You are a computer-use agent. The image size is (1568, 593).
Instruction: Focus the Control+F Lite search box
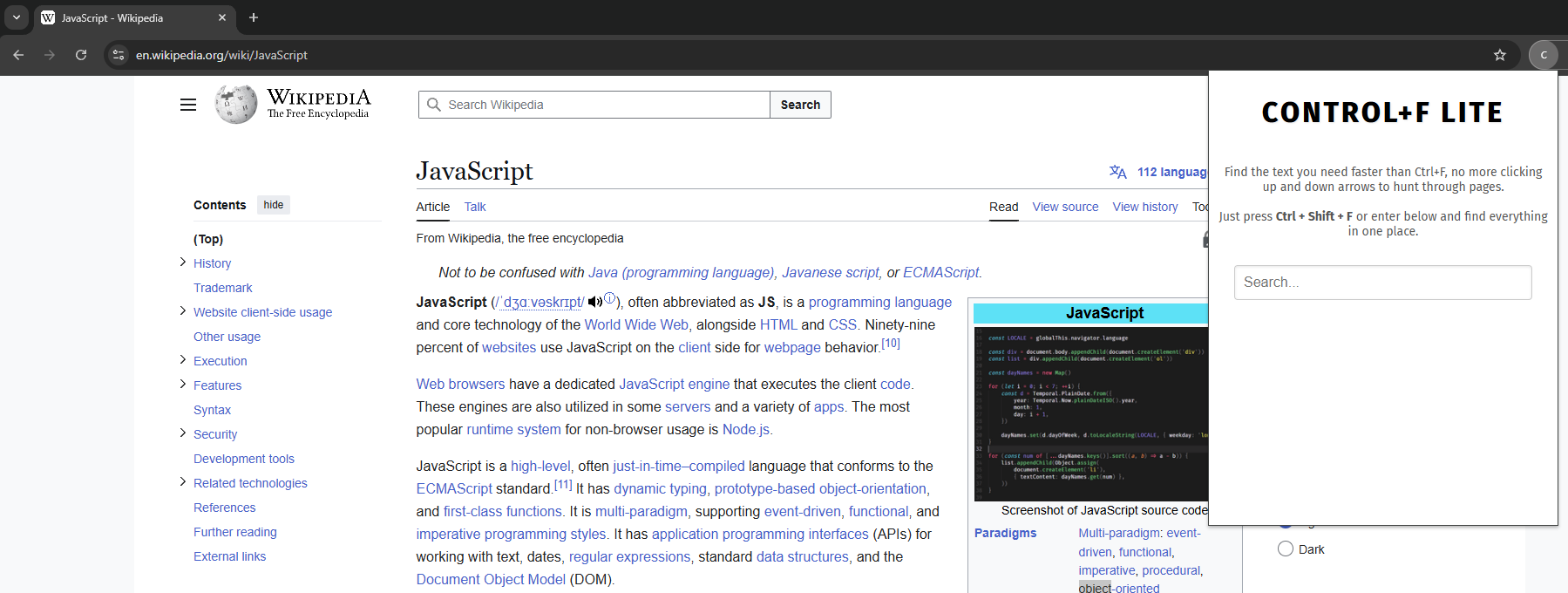[1382, 283]
